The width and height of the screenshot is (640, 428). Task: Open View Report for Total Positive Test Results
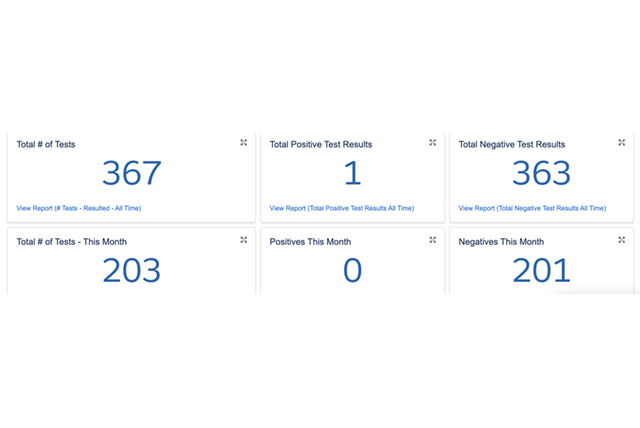341,208
